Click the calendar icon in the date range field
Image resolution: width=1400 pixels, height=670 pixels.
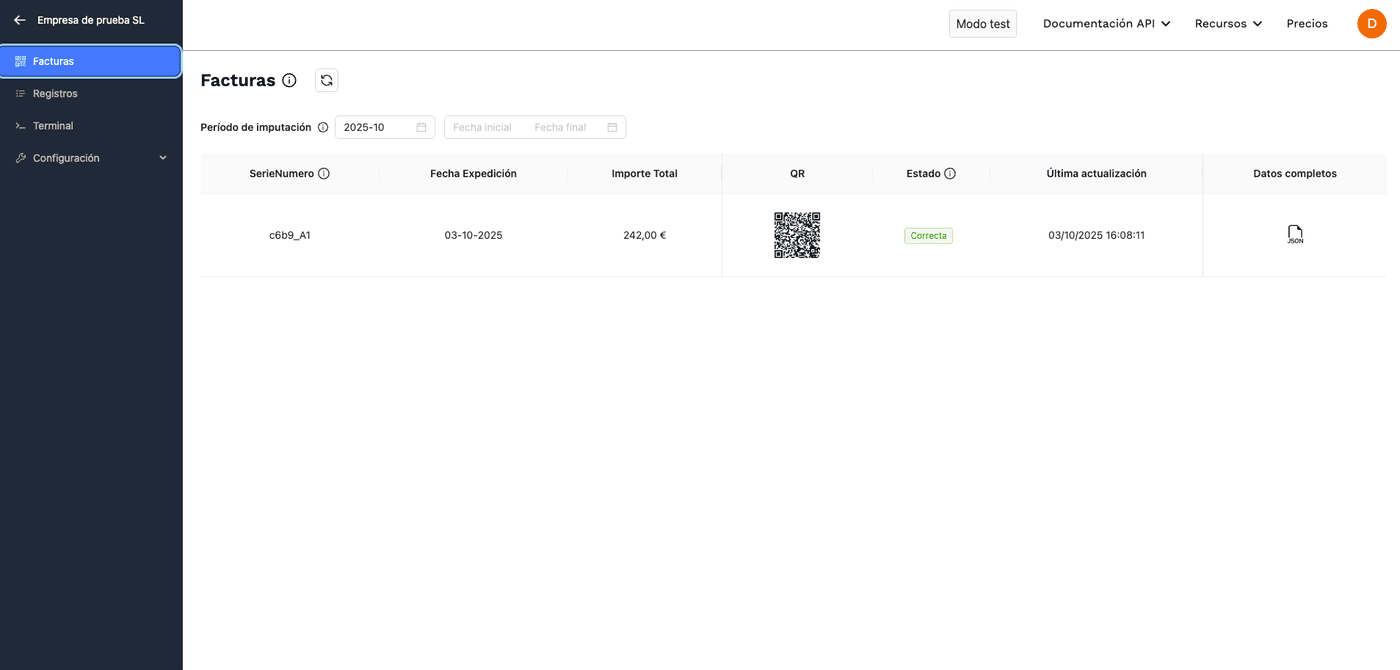pos(612,128)
